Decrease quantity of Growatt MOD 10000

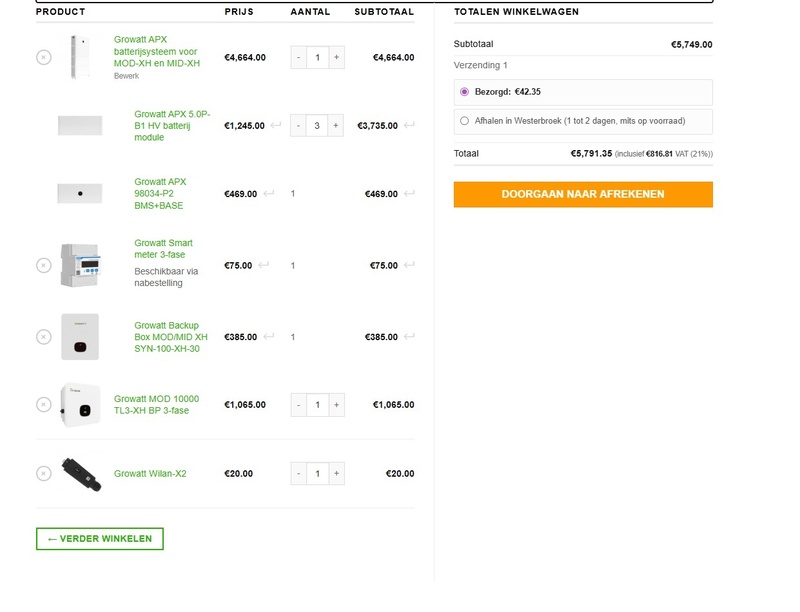click(299, 405)
